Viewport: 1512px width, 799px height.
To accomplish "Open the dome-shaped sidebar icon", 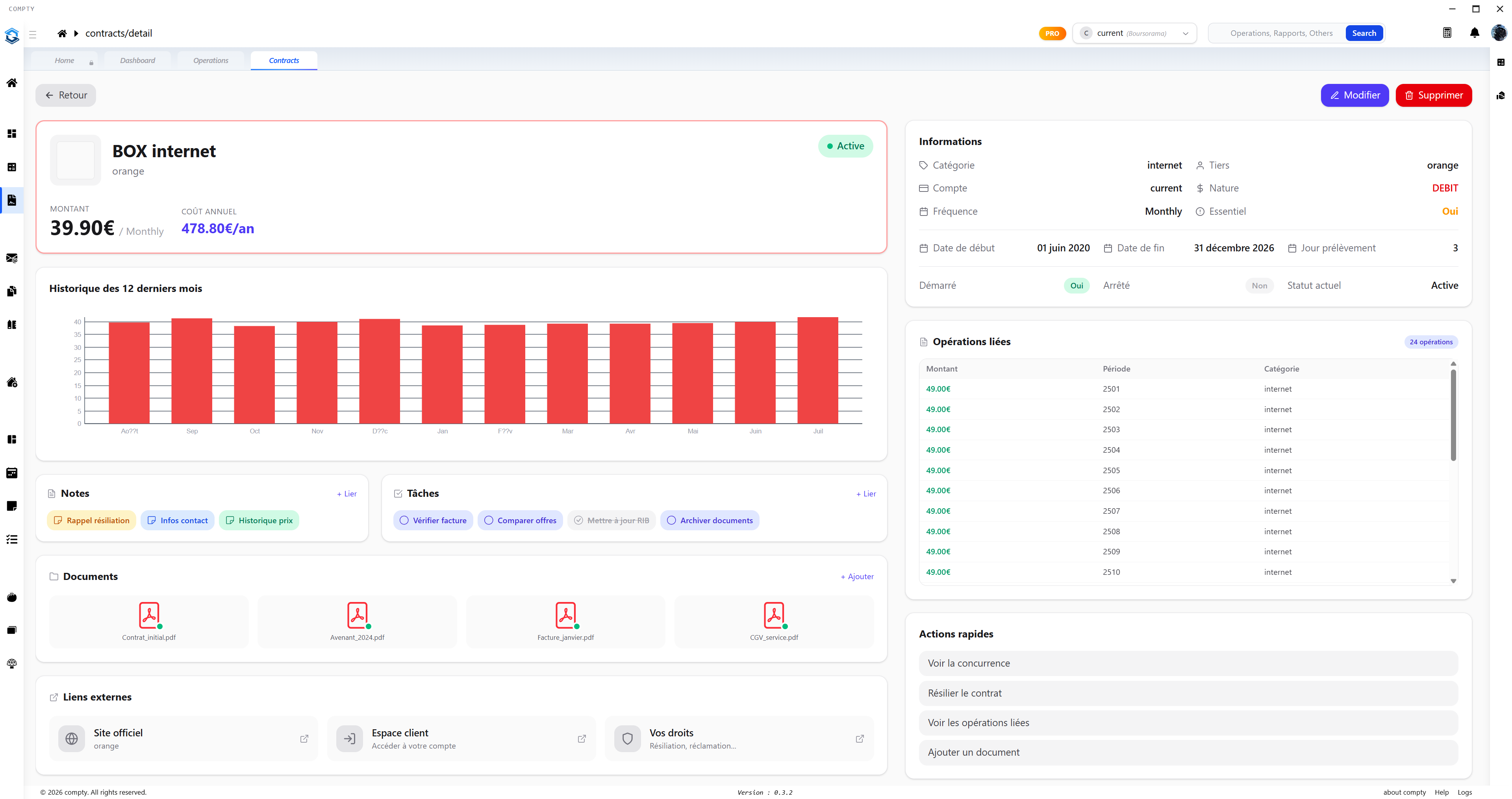I will (12, 664).
